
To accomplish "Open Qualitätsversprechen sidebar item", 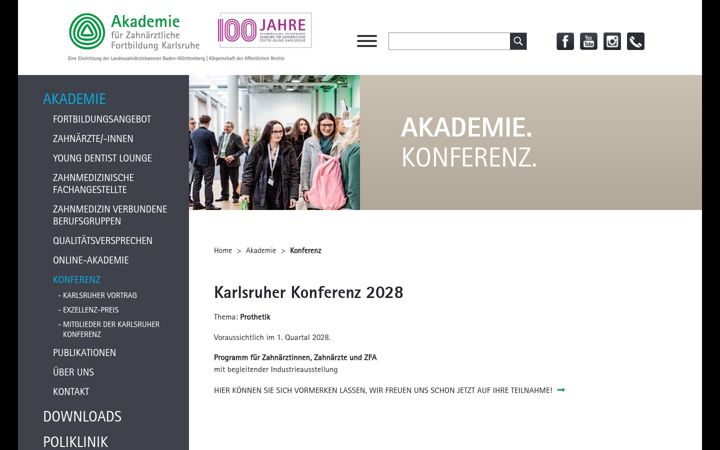I will click(102, 241).
